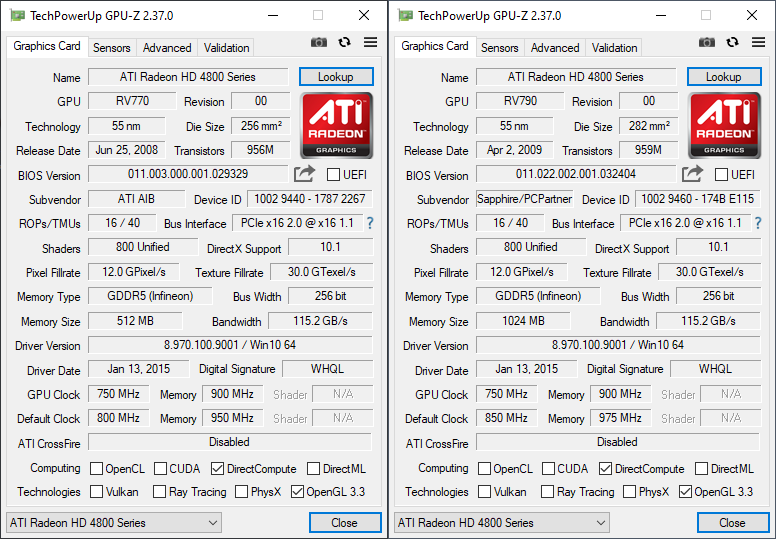Toggle DirectCompute checkbox in left window

(217, 468)
